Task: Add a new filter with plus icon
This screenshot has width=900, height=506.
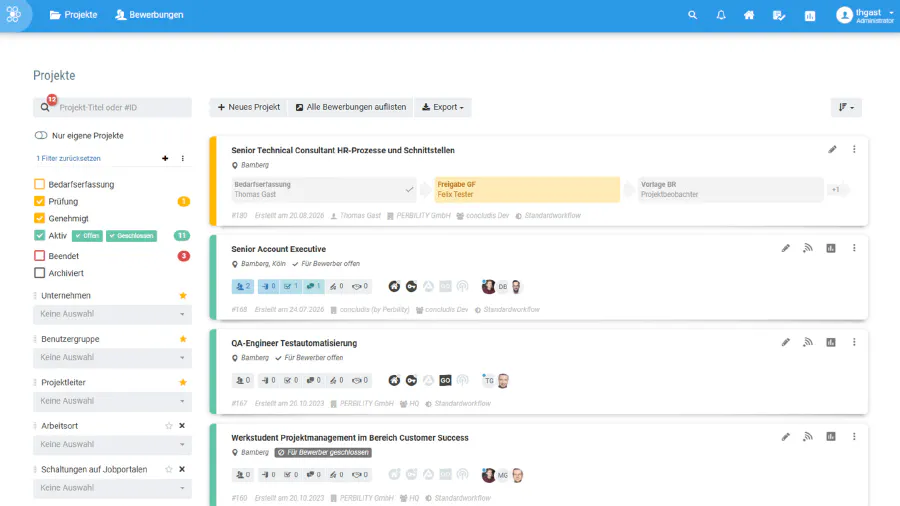Action: (x=165, y=158)
